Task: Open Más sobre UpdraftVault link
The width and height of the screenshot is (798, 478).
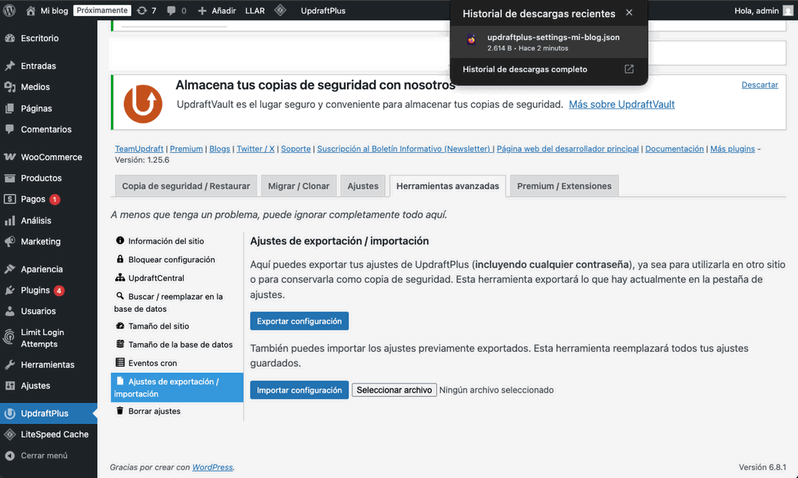Action: pos(621,104)
